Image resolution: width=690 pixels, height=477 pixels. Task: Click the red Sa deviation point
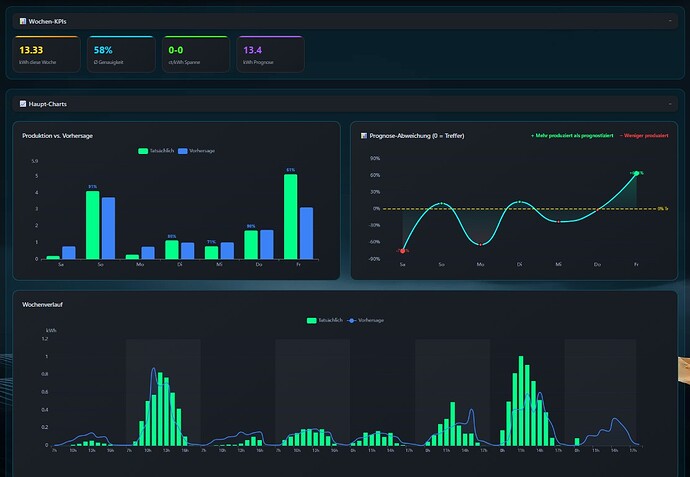point(403,251)
